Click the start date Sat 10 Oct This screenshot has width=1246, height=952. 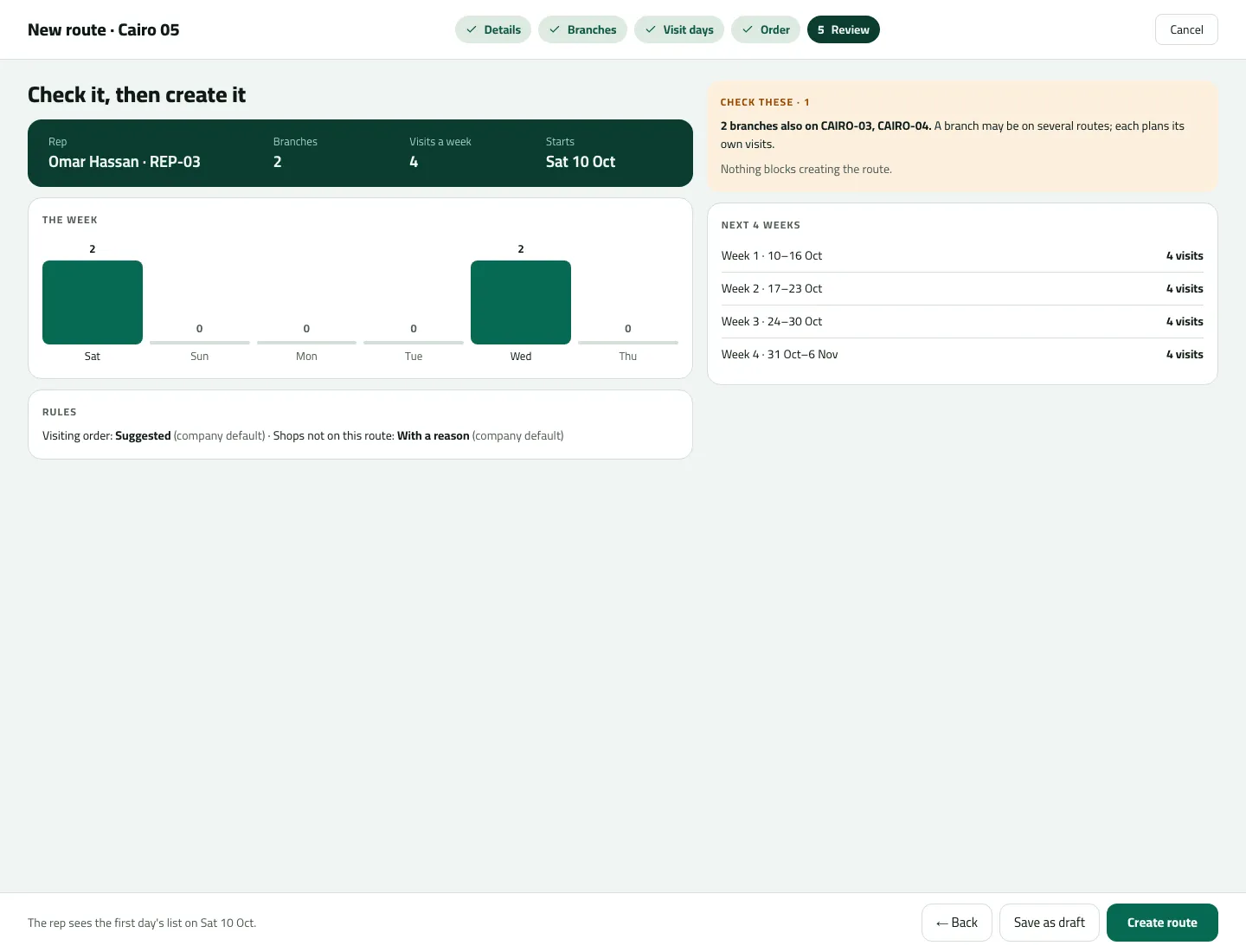(x=581, y=162)
